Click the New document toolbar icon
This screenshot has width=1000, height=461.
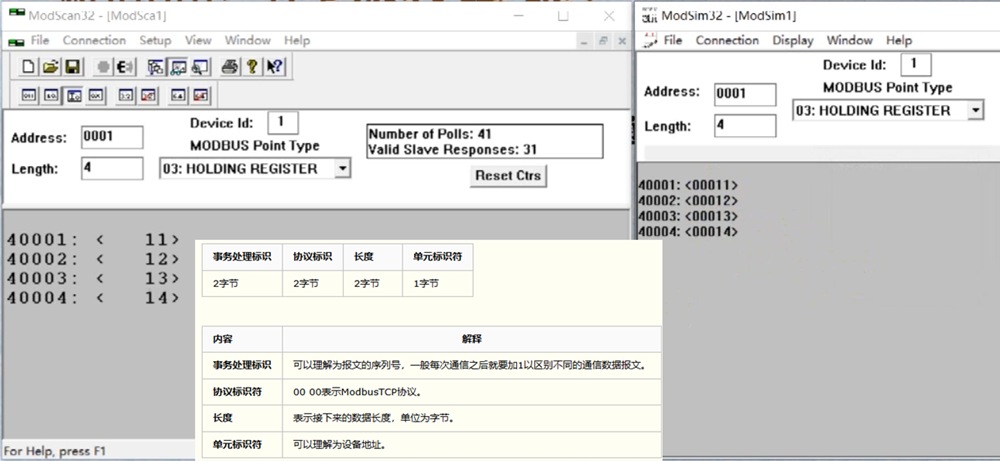tap(28, 67)
